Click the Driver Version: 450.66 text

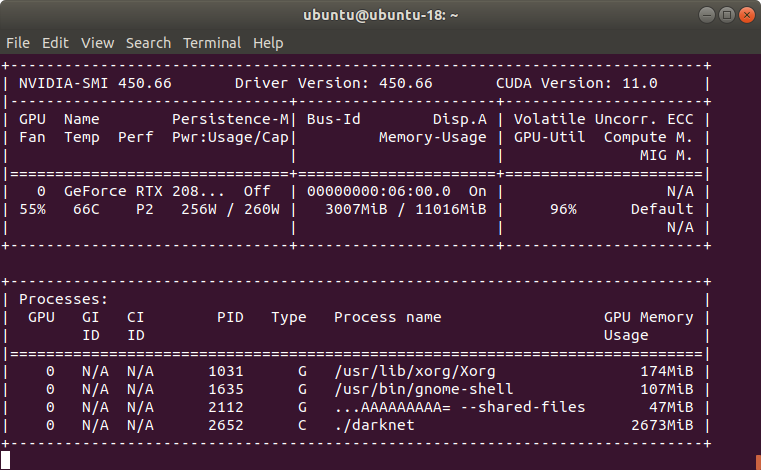(333, 84)
